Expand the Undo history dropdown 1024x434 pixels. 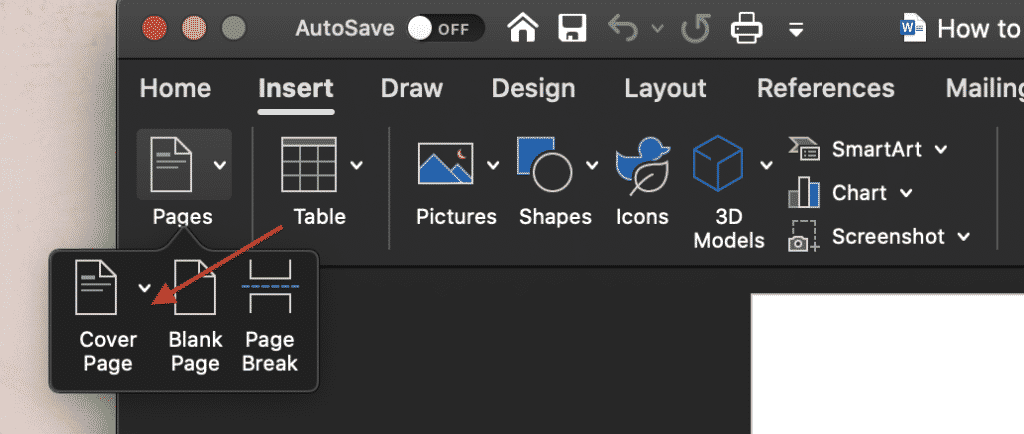[657, 29]
